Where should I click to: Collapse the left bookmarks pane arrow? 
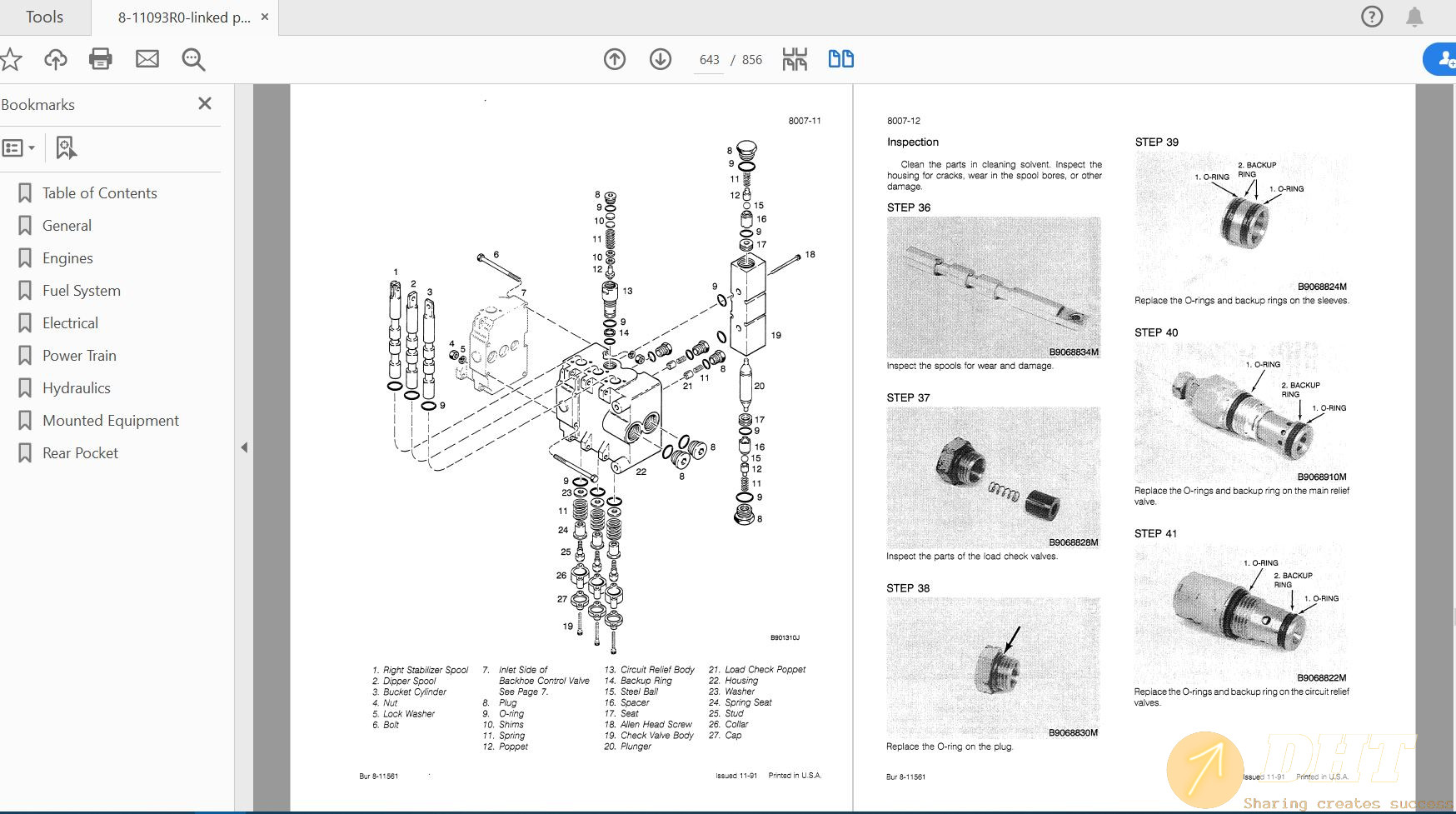click(x=244, y=447)
